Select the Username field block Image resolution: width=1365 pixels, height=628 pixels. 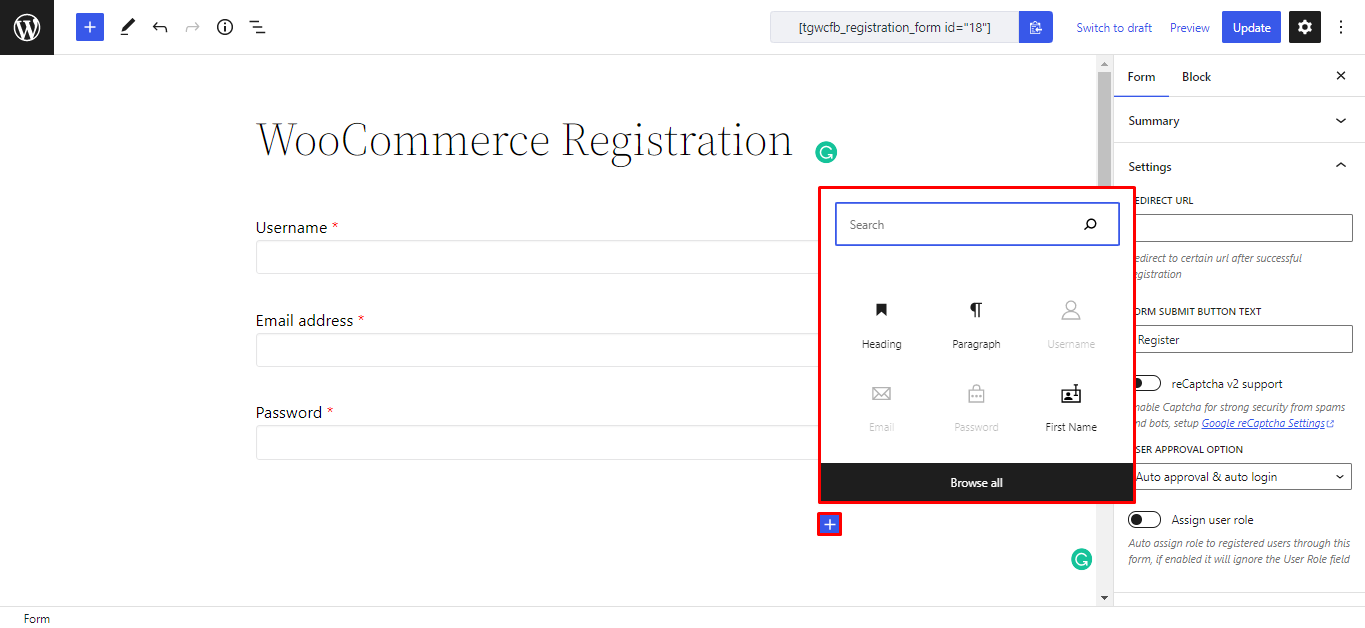[x=1070, y=320]
